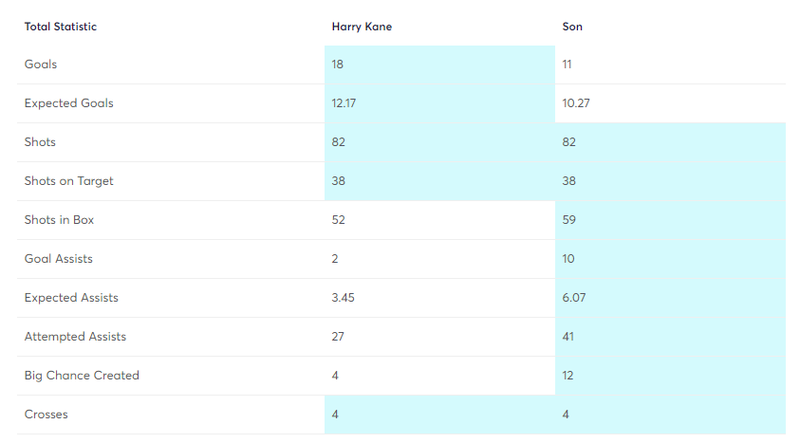Select the "Shots" row label

[40, 142]
